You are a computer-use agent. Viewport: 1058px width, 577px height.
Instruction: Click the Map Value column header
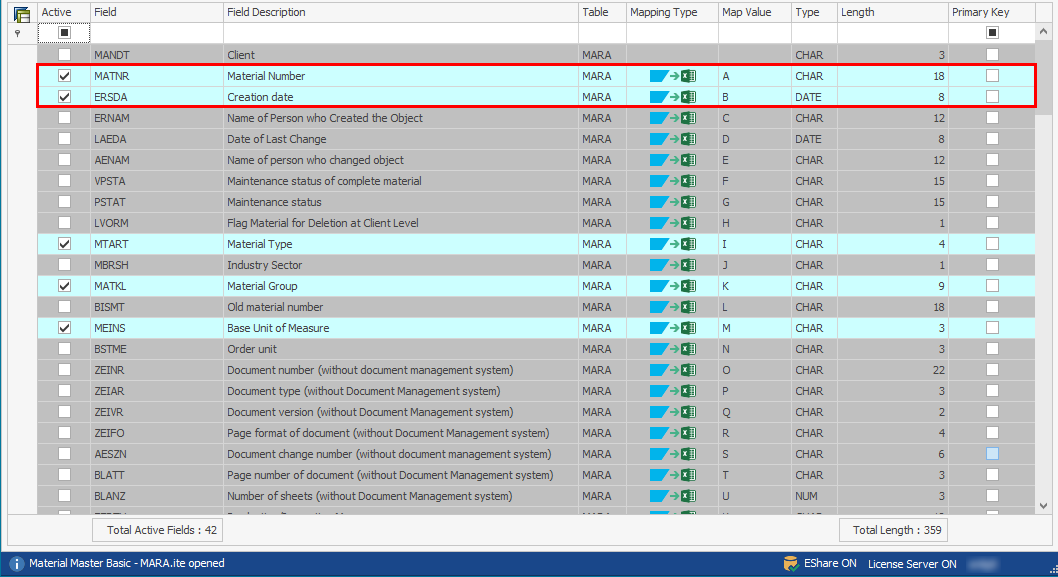point(754,12)
